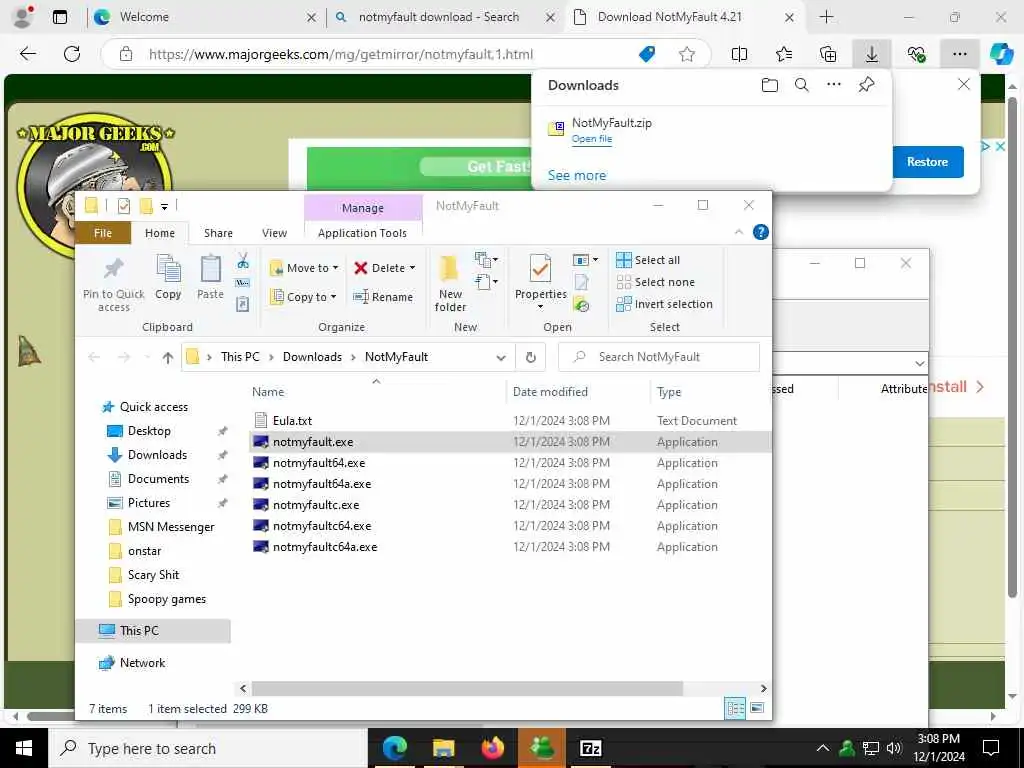Open downloads folder icon in Downloads panel
Screen dimensions: 1024x768
[770, 85]
